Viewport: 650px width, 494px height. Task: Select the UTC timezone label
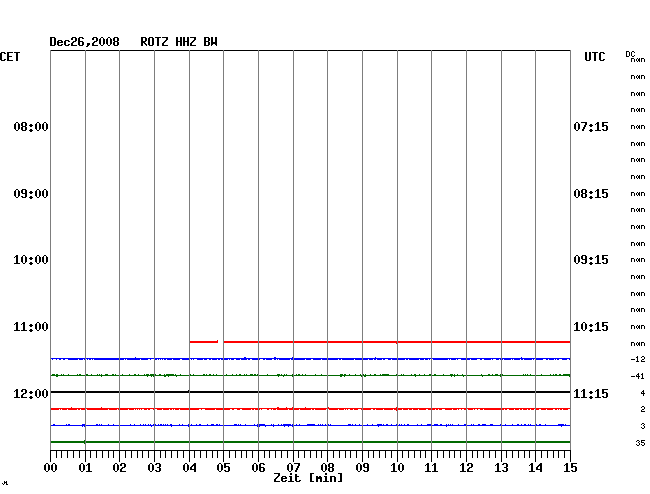[594, 57]
